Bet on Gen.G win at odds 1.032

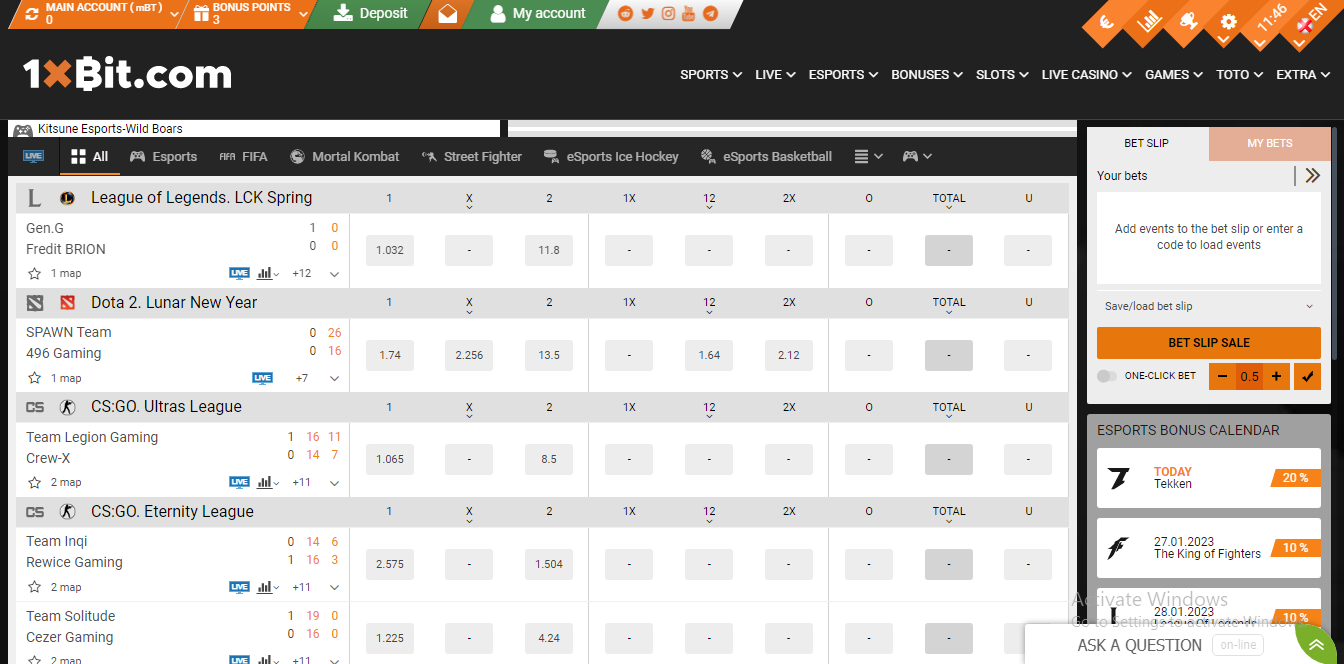[389, 250]
